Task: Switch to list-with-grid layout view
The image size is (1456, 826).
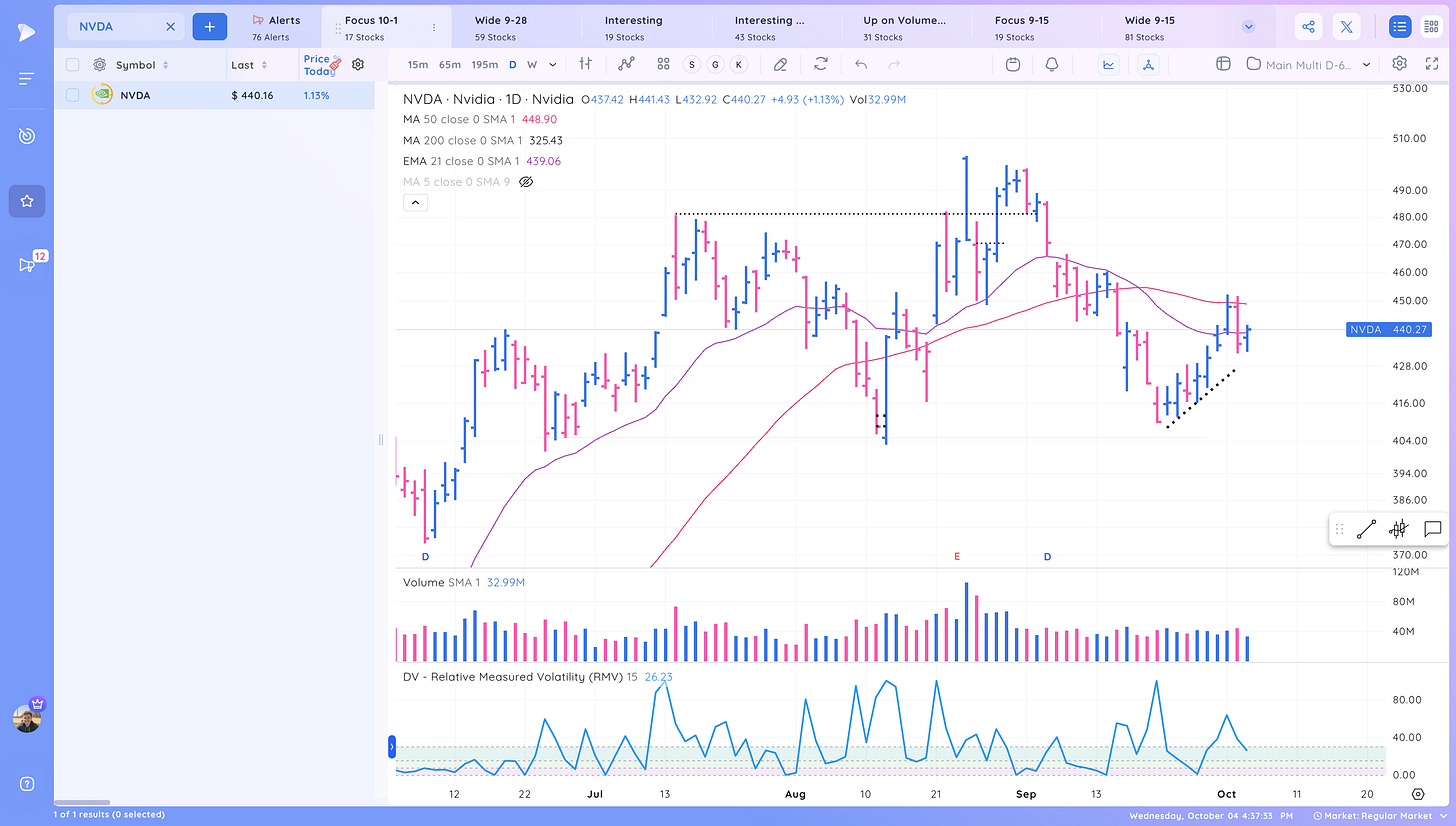Action: (1430, 27)
